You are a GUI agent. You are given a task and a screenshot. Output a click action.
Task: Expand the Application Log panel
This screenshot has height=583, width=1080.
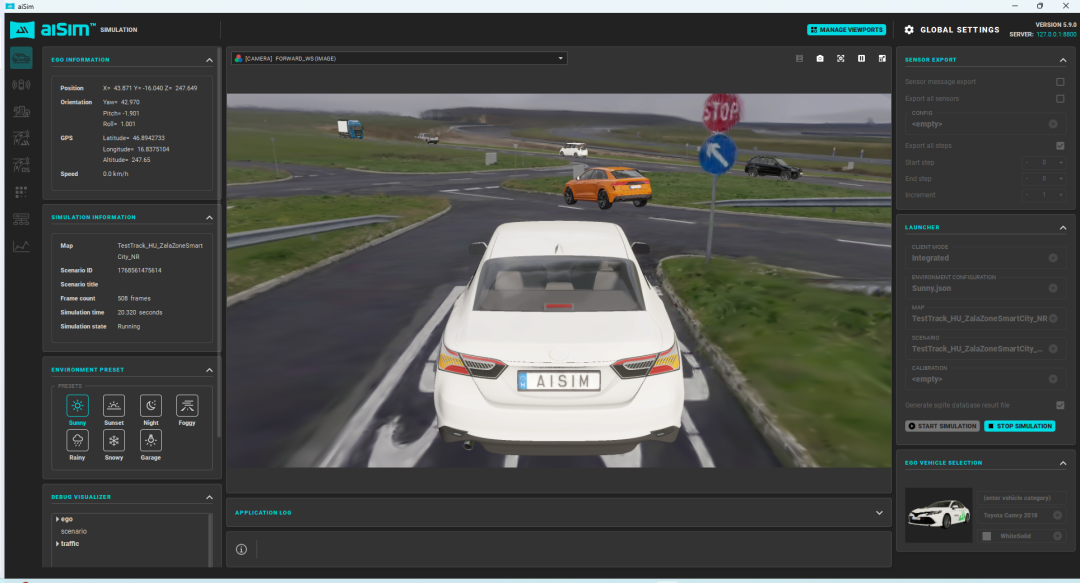[879, 513]
